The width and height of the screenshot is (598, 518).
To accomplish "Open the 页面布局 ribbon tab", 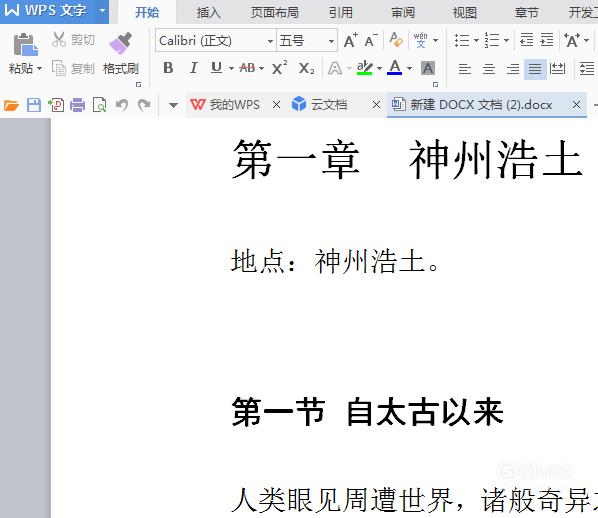I will [275, 13].
